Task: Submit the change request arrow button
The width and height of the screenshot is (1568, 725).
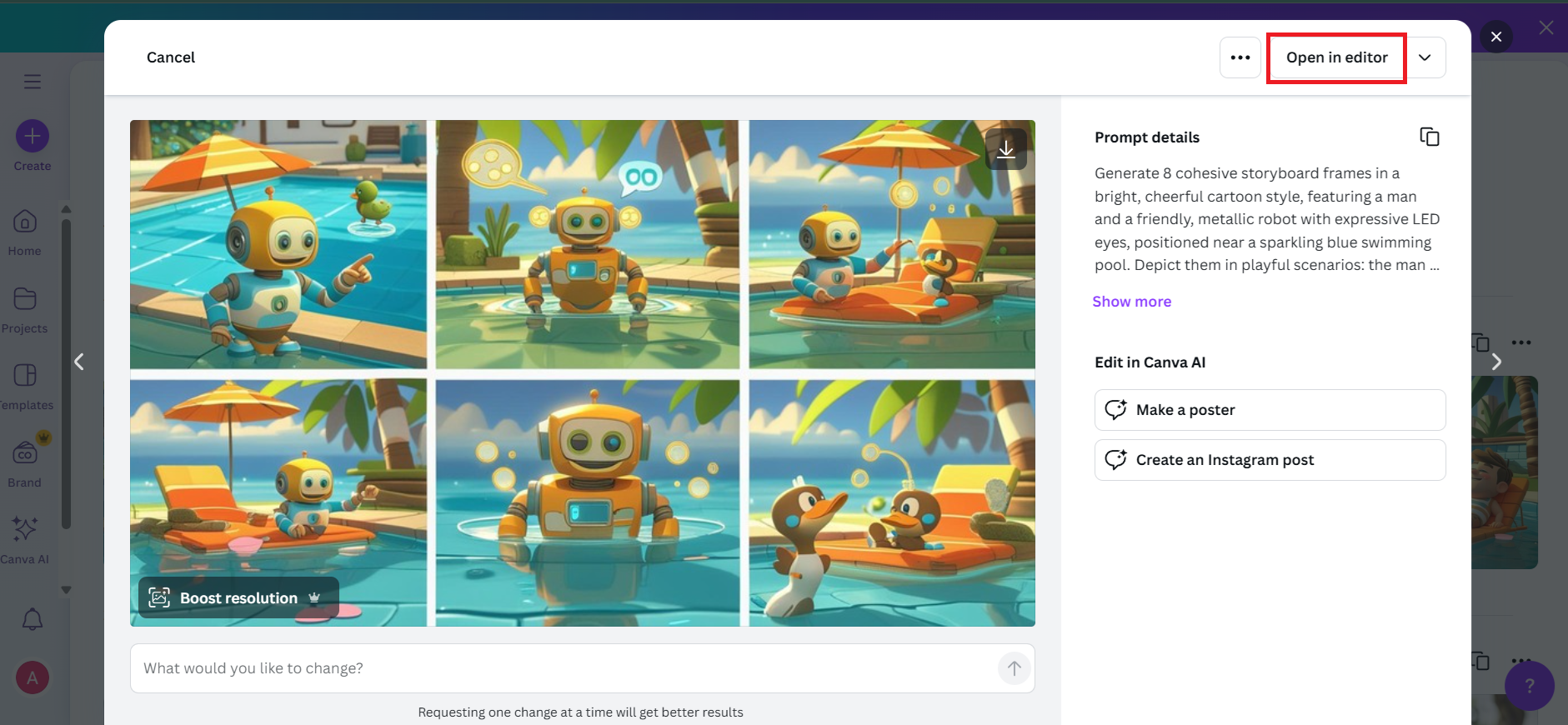Action: (1014, 668)
